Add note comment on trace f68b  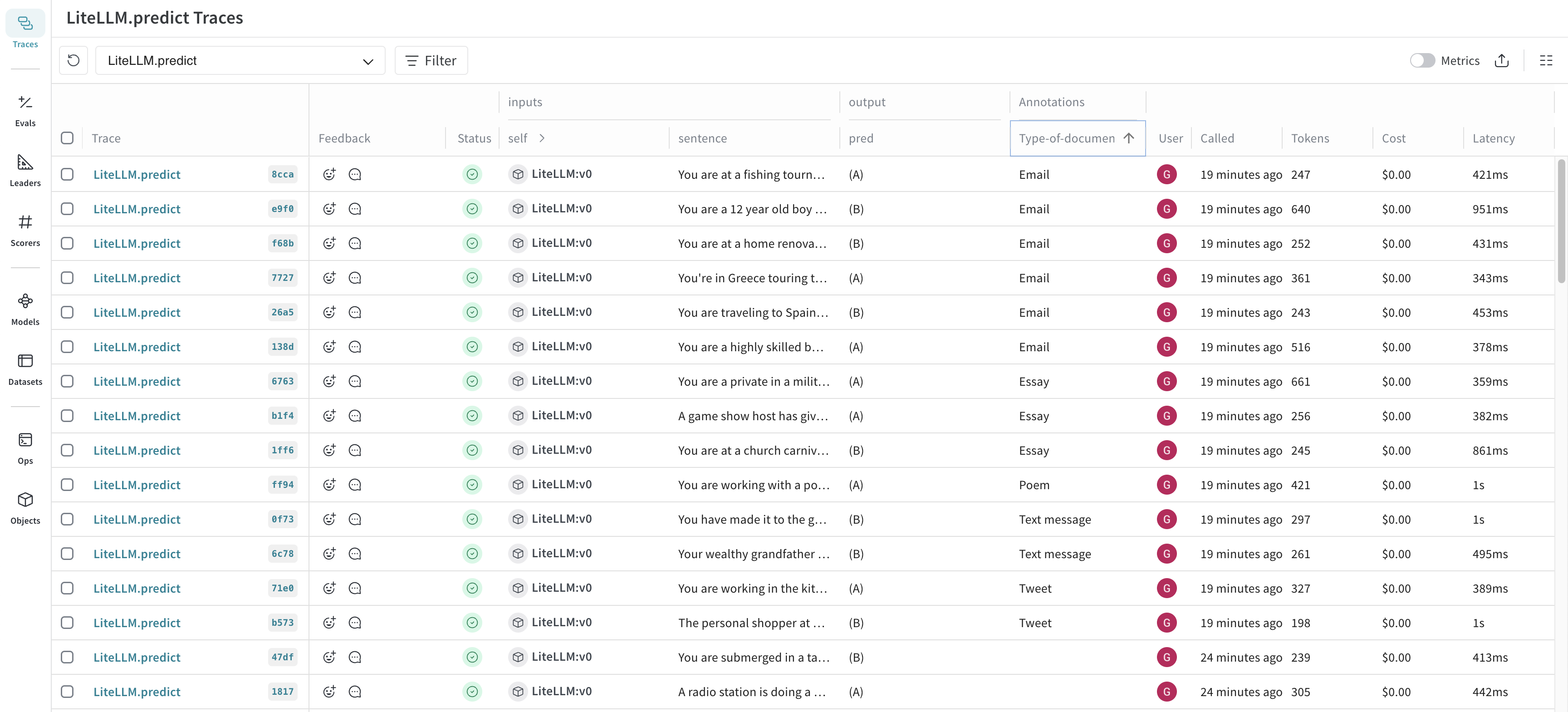(355, 243)
